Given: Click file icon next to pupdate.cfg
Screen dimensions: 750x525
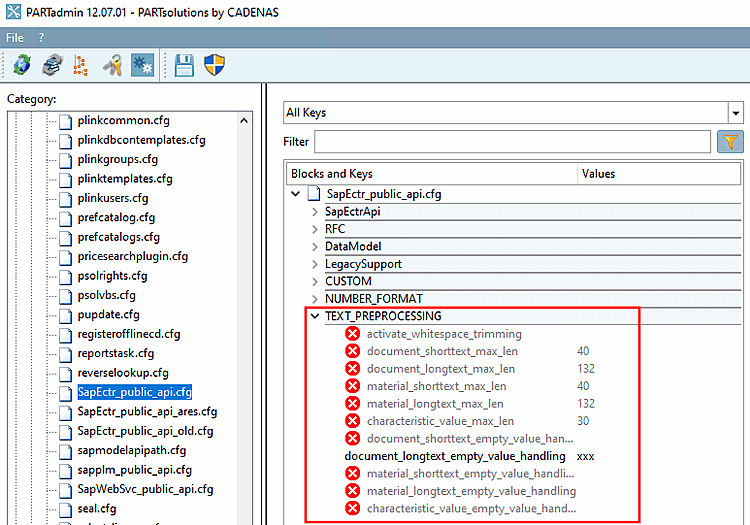Looking at the screenshot, I should pyautogui.click(x=66, y=315).
